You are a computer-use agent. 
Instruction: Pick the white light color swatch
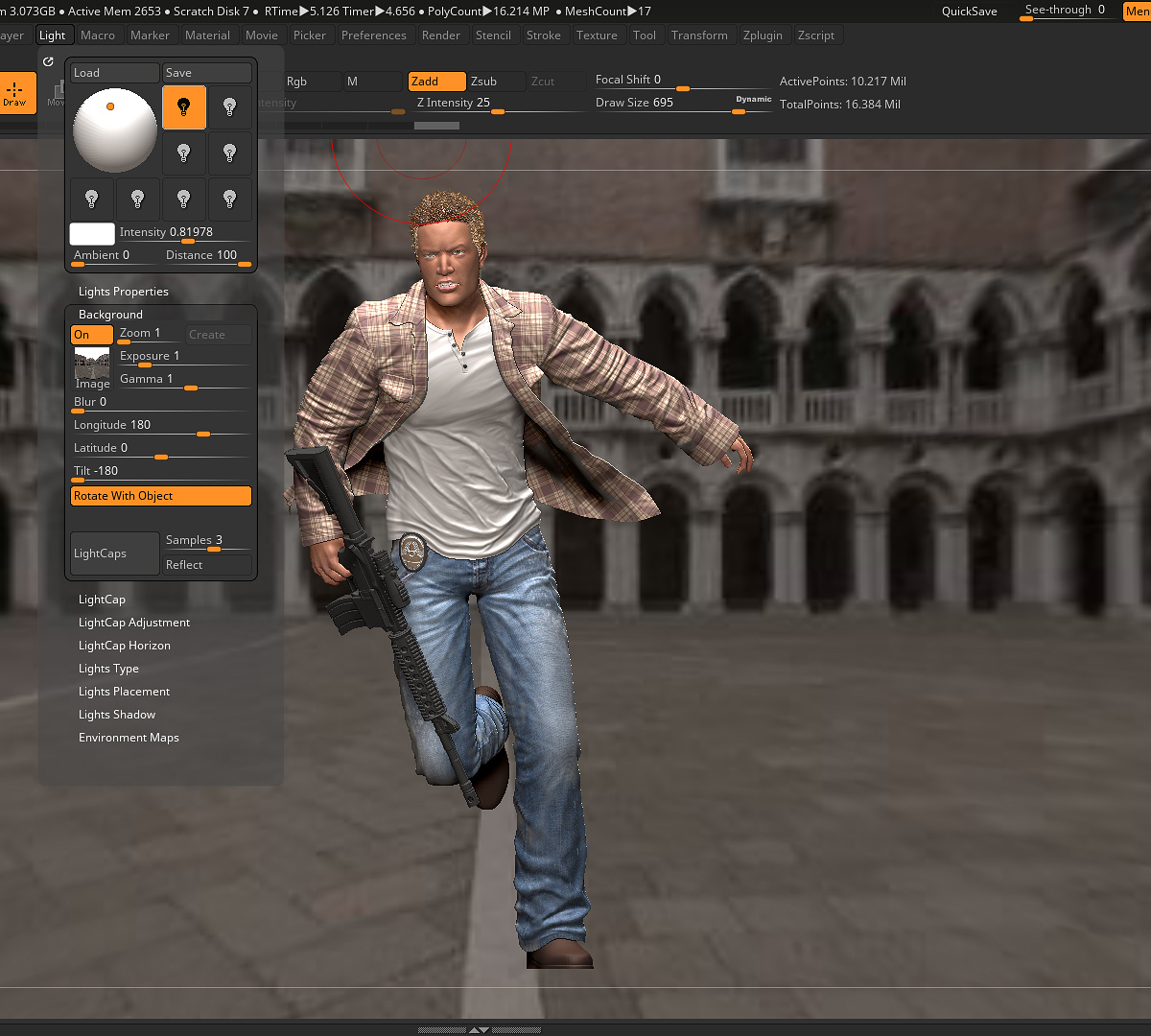92,234
